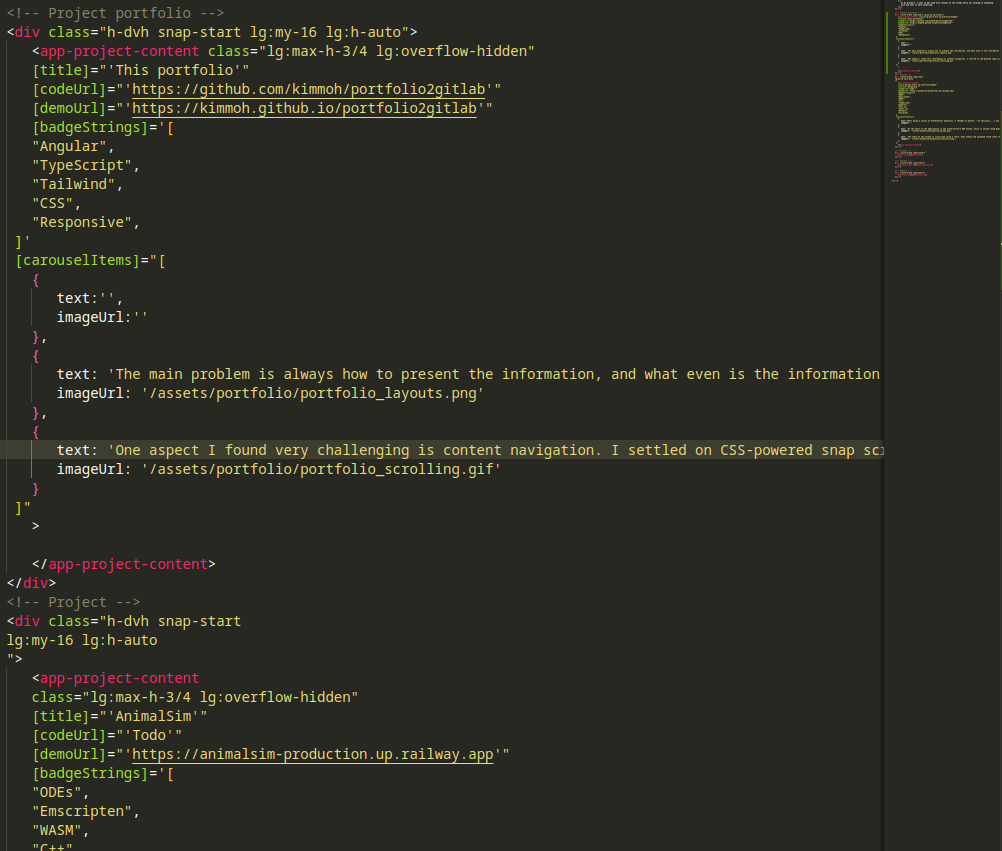Place cursor on the 'Project' comment line
This screenshot has width=1002, height=851.
tap(73, 602)
